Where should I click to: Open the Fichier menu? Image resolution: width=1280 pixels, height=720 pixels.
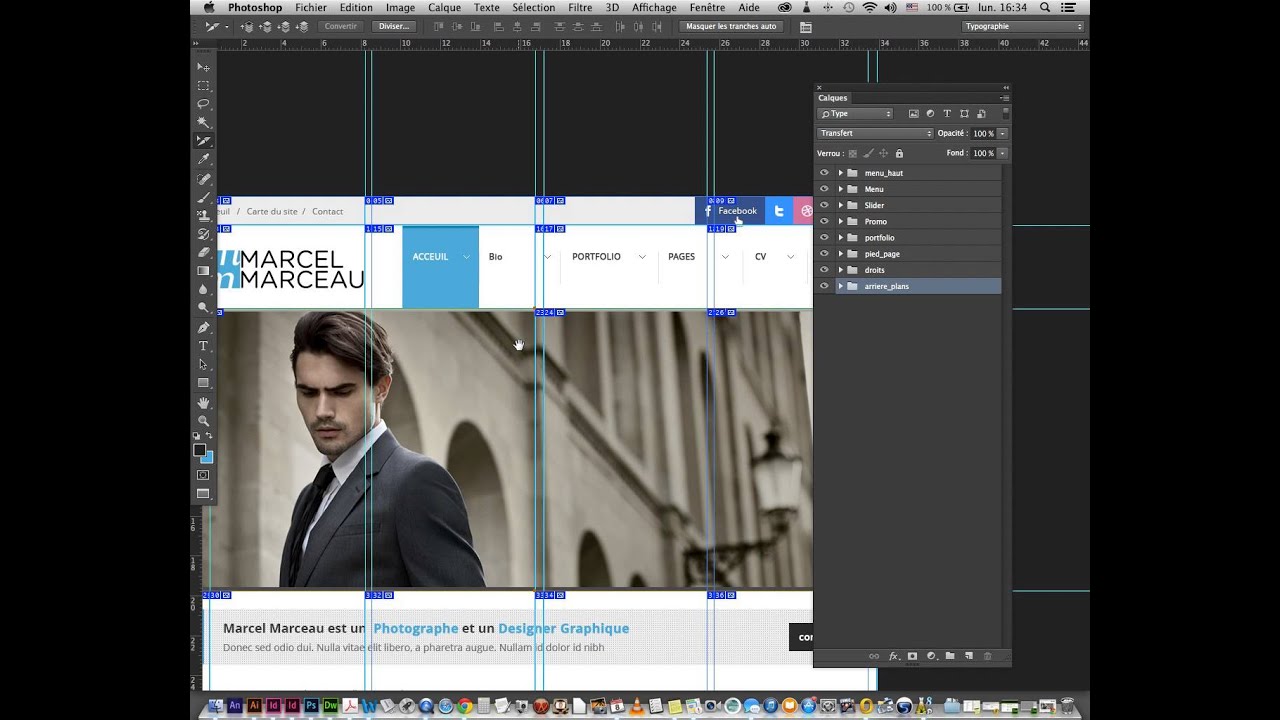tap(311, 7)
